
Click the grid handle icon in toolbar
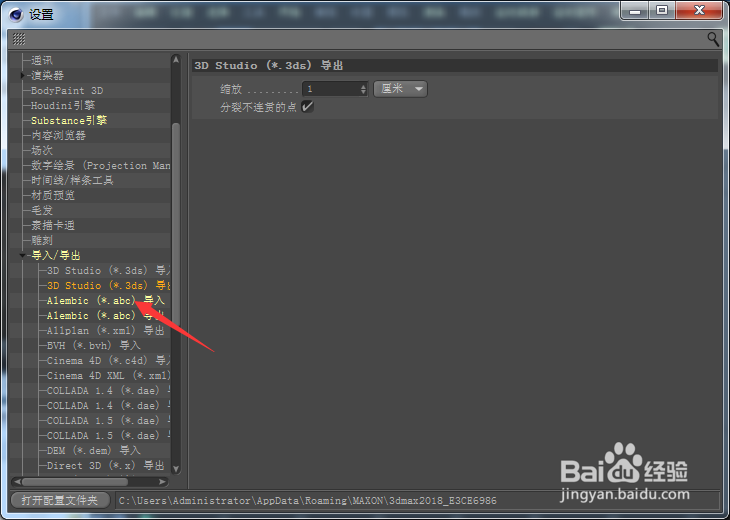(x=19, y=39)
